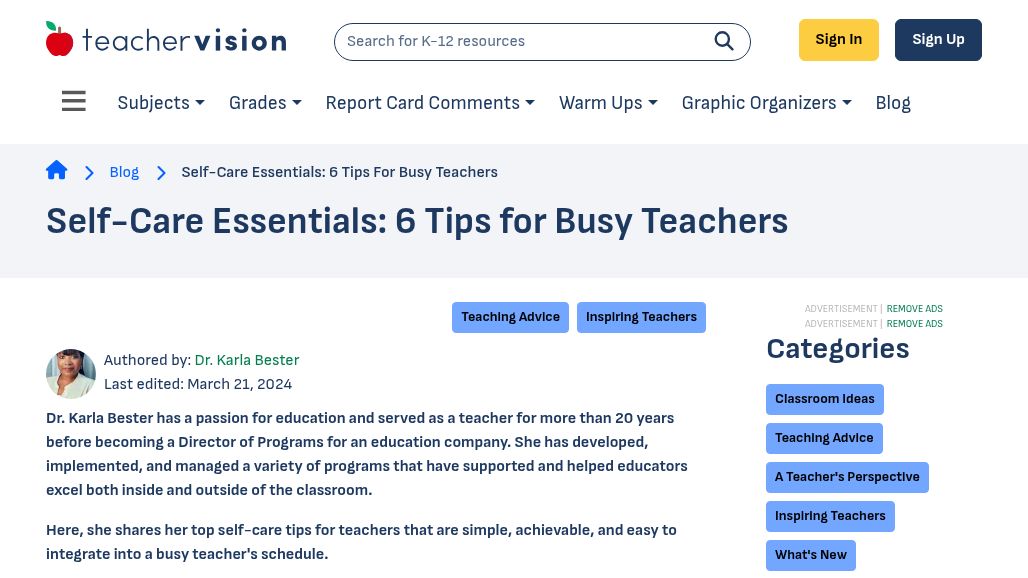Open the Blog navigation menu item

[893, 103]
